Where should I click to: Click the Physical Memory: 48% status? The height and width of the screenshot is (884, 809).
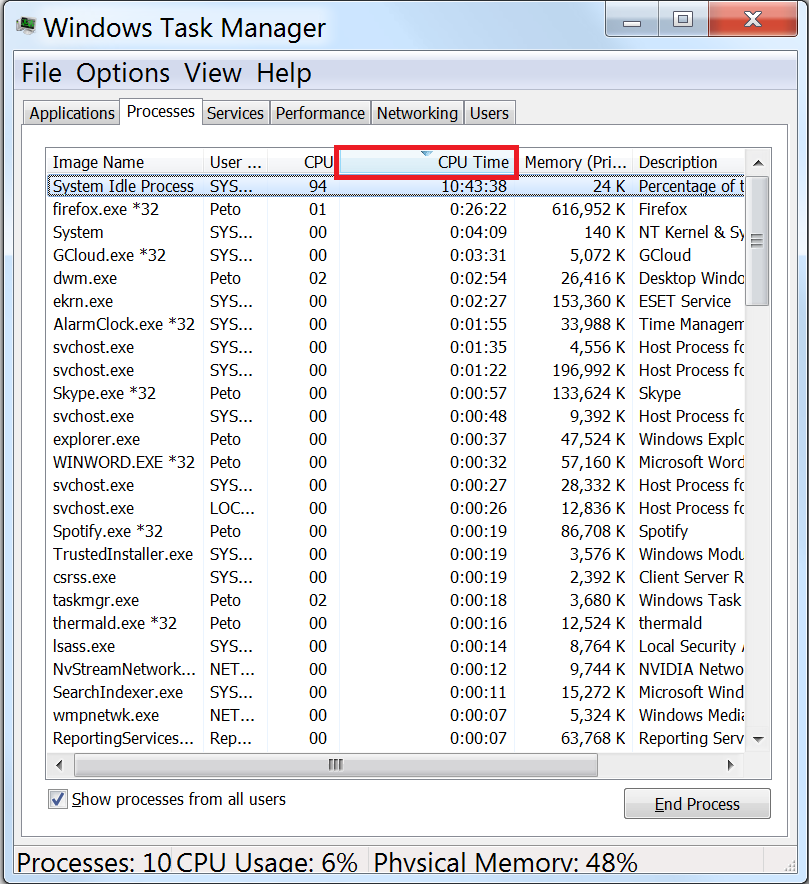tap(505, 863)
